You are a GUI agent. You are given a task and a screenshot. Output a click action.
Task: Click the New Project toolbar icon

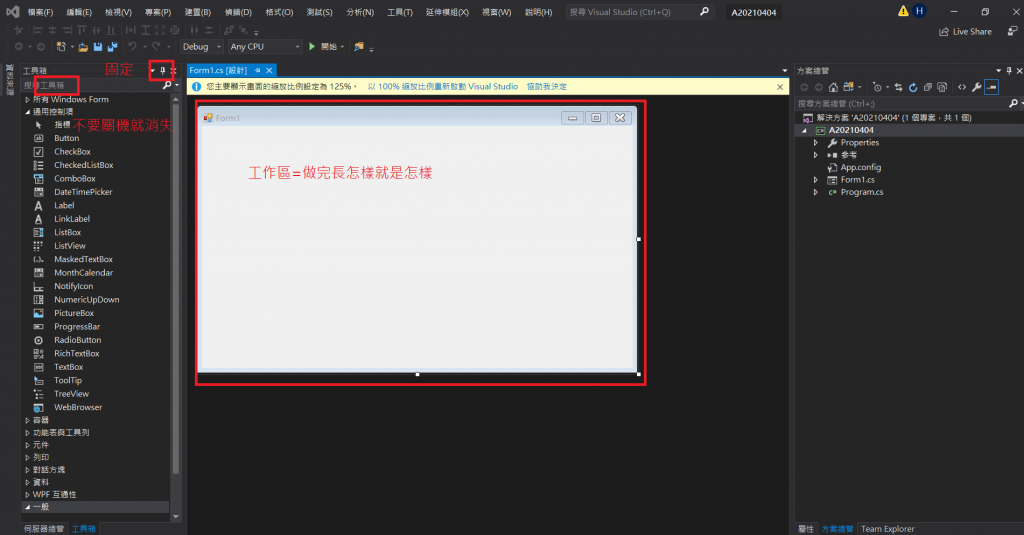61,46
